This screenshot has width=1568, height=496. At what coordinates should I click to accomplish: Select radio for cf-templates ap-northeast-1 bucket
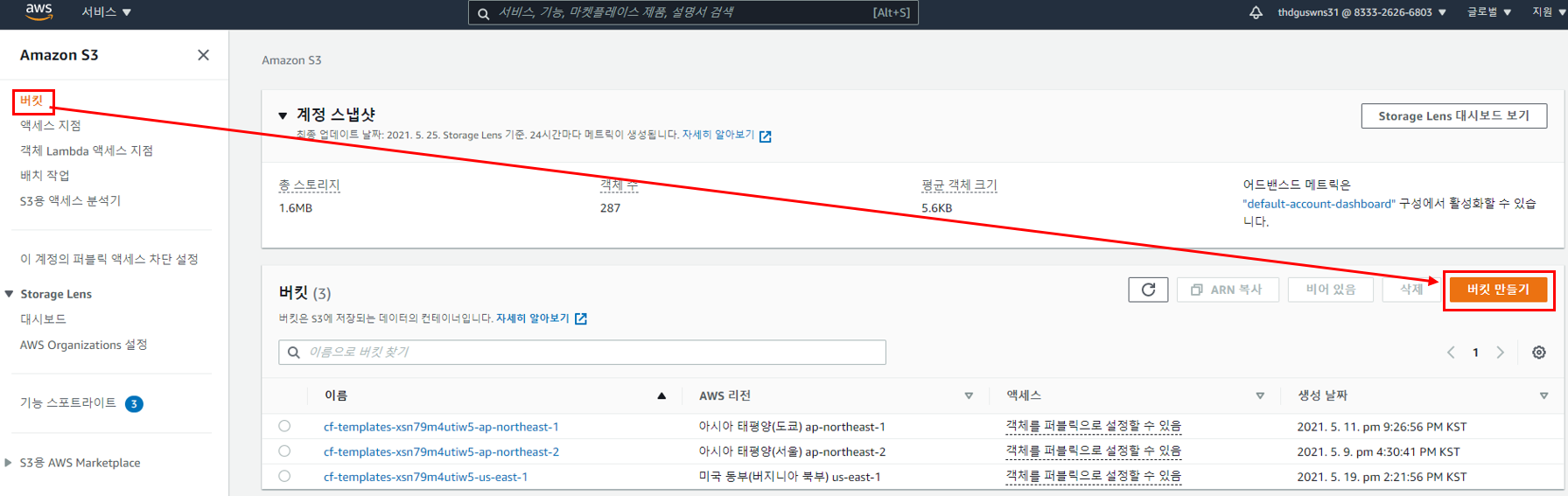284,426
